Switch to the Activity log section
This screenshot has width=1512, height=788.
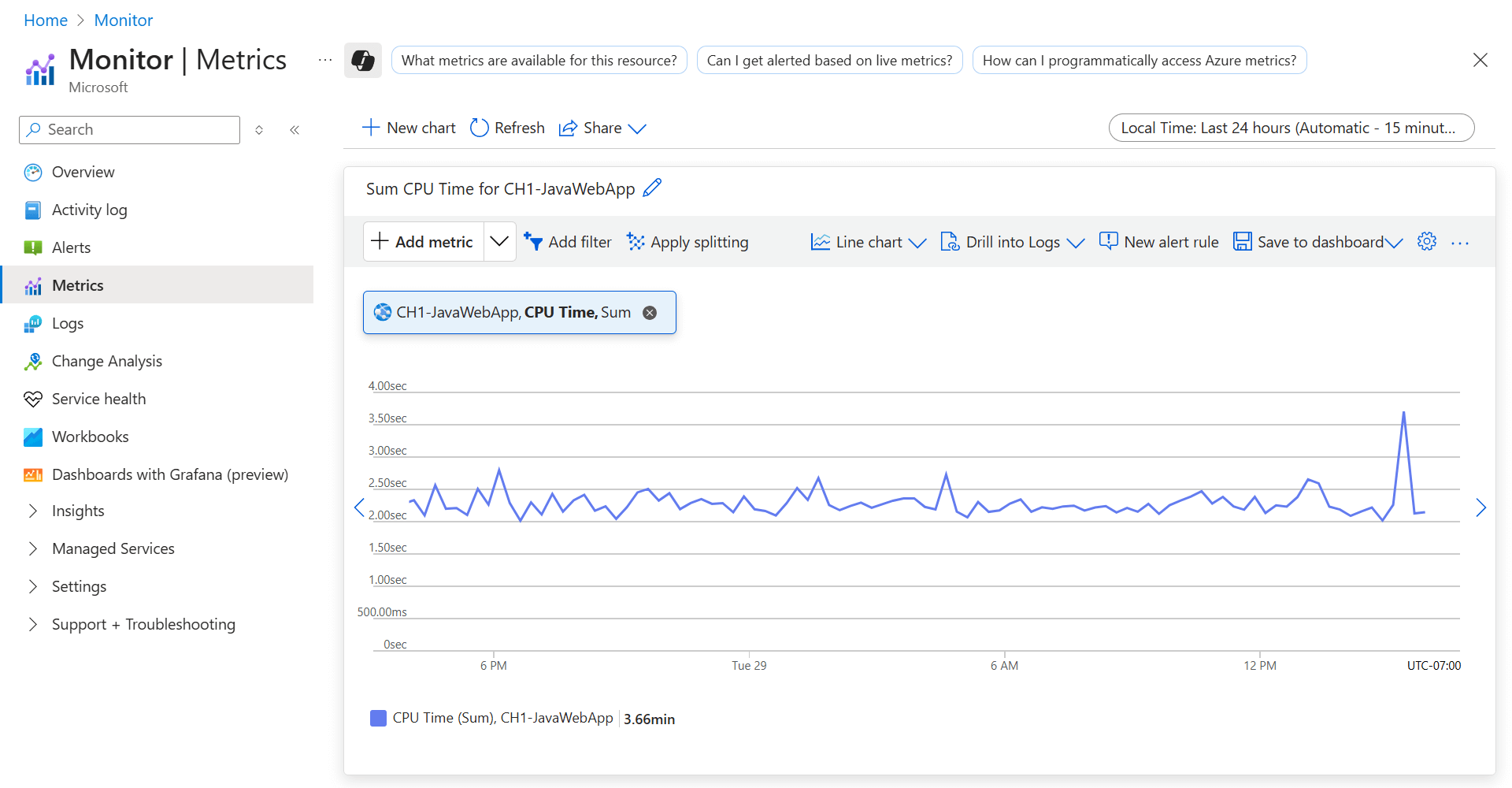tap(89, 210)
